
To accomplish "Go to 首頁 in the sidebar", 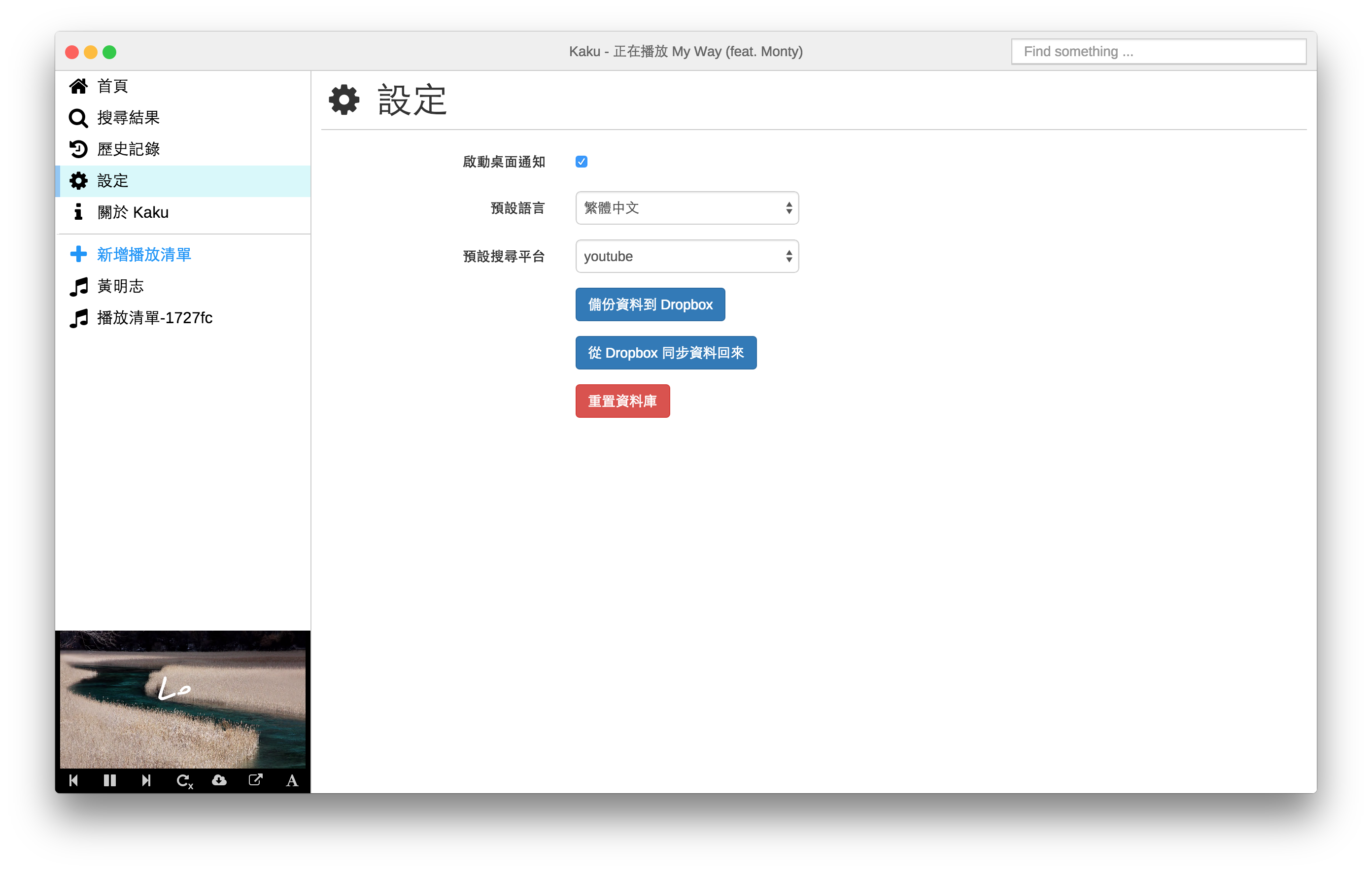I will 112,86.
